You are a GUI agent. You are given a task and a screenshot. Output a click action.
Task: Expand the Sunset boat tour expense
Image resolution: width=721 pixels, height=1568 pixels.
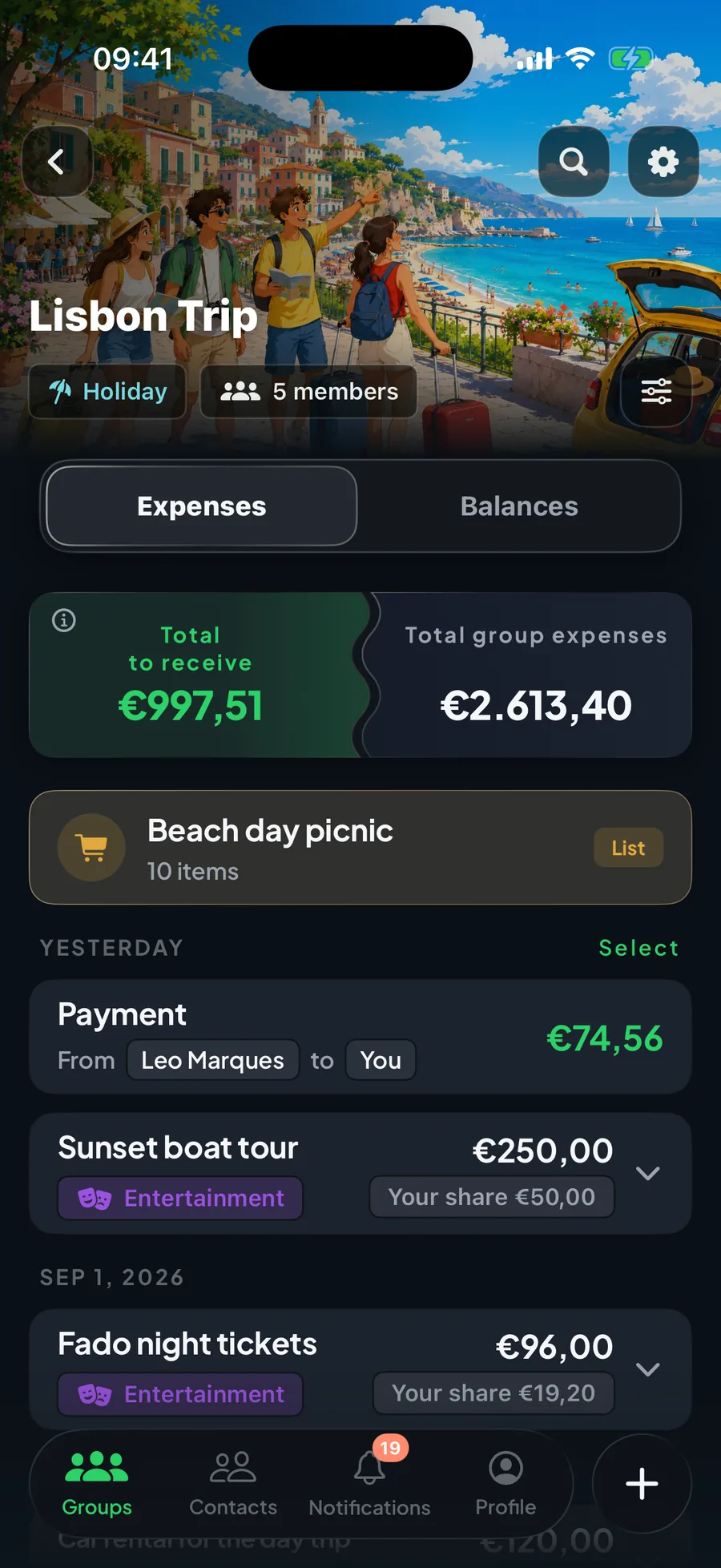pyautogui.click(x=647, y=1173)
